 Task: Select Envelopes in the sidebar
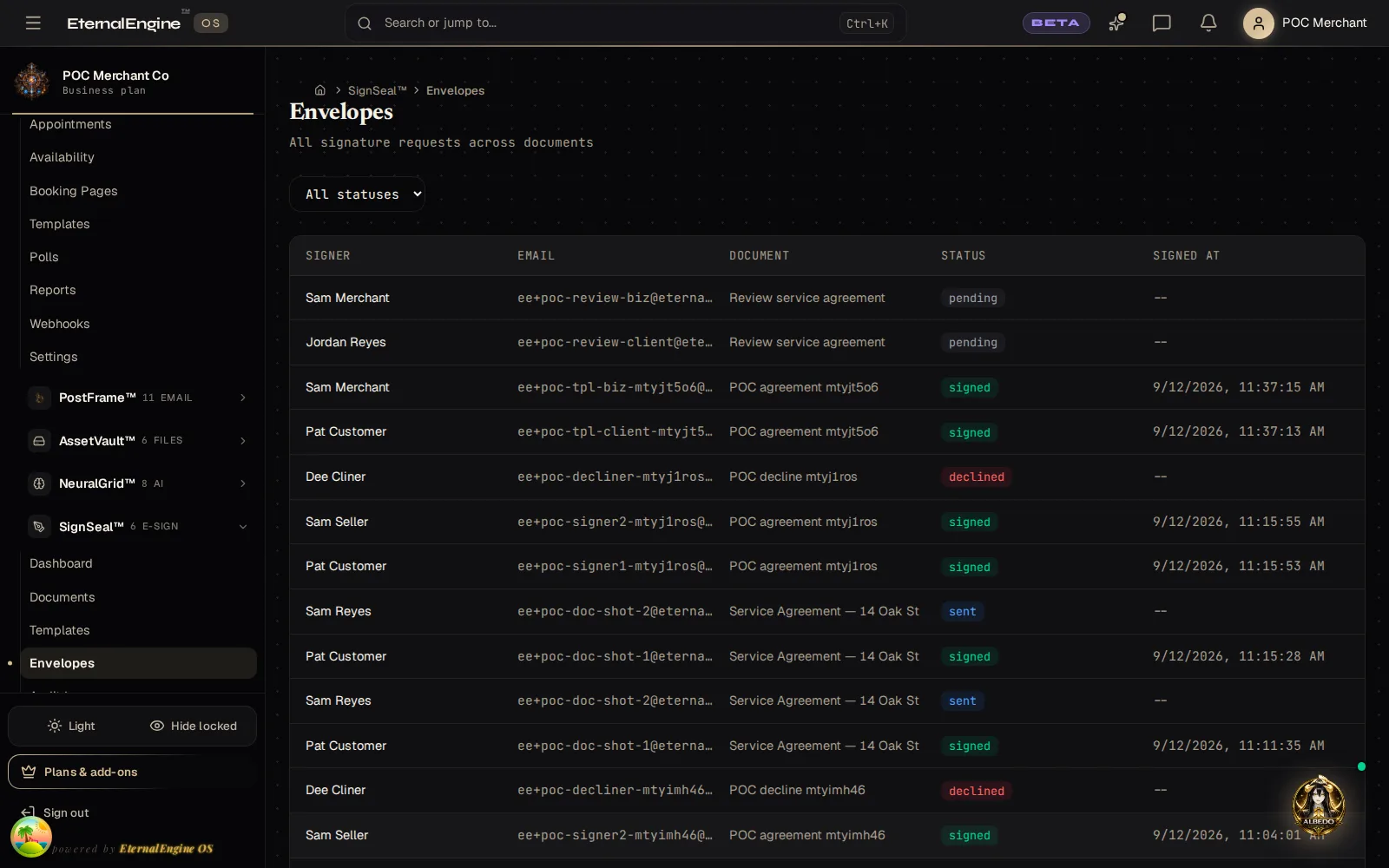pos(138,663)
